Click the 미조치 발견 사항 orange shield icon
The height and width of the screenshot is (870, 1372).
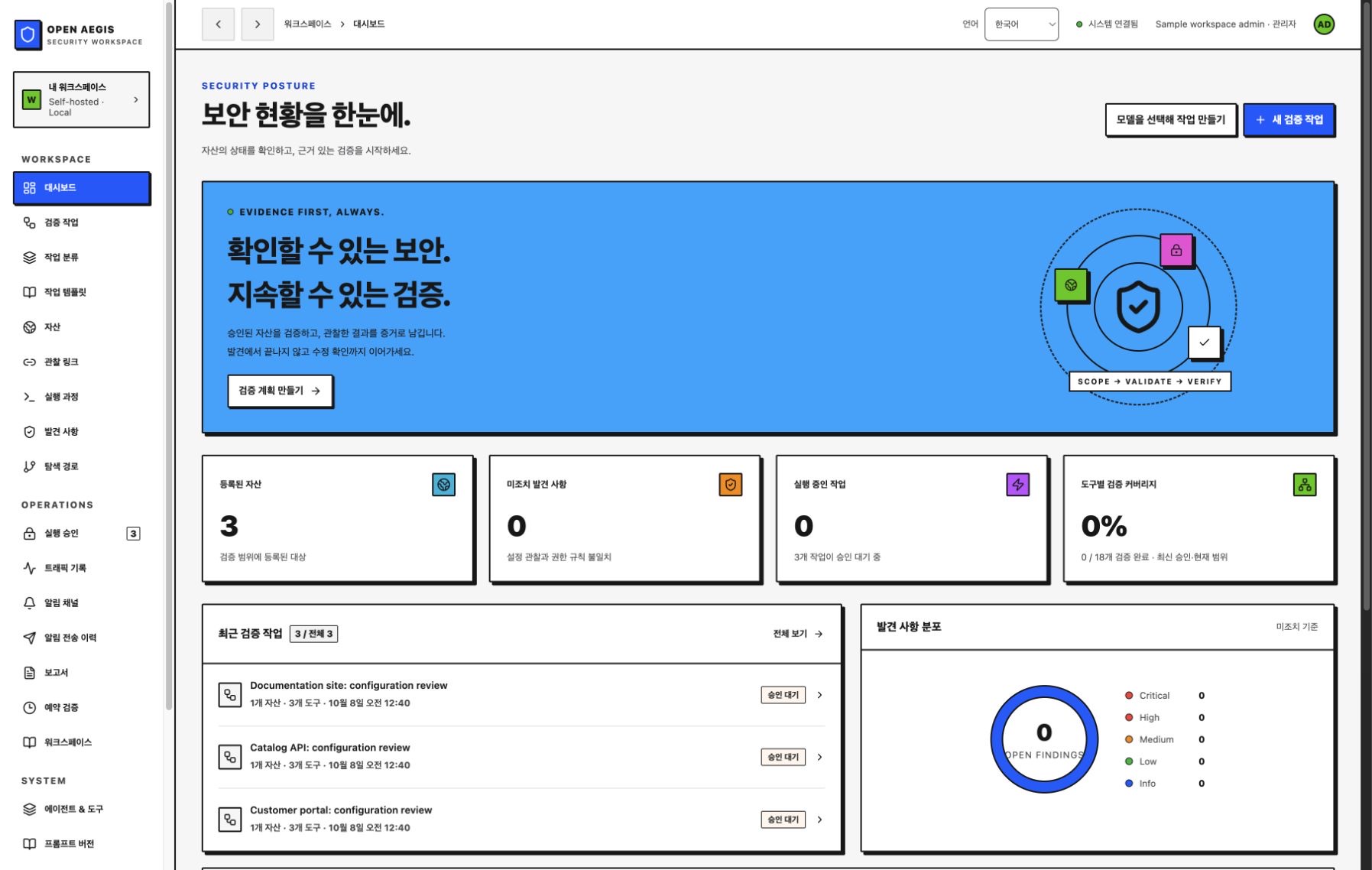click(731, 485)
